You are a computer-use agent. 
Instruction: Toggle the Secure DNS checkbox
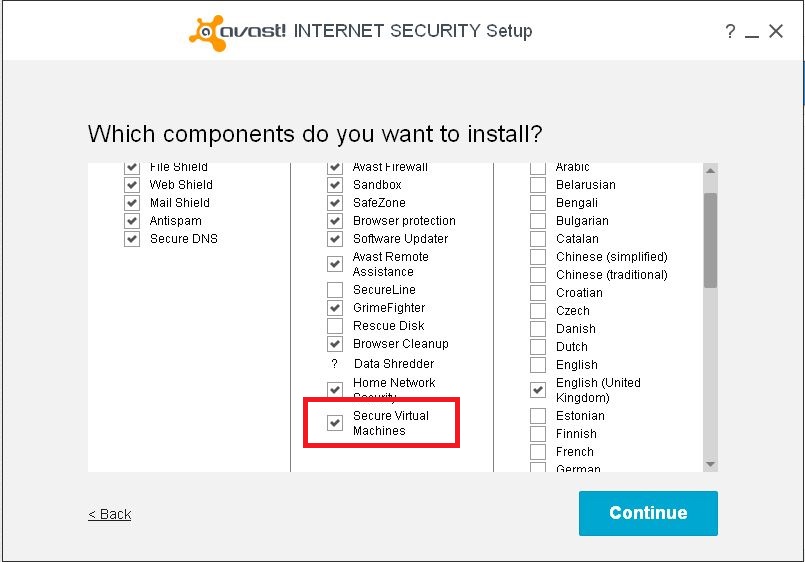(x=132, y=239)
